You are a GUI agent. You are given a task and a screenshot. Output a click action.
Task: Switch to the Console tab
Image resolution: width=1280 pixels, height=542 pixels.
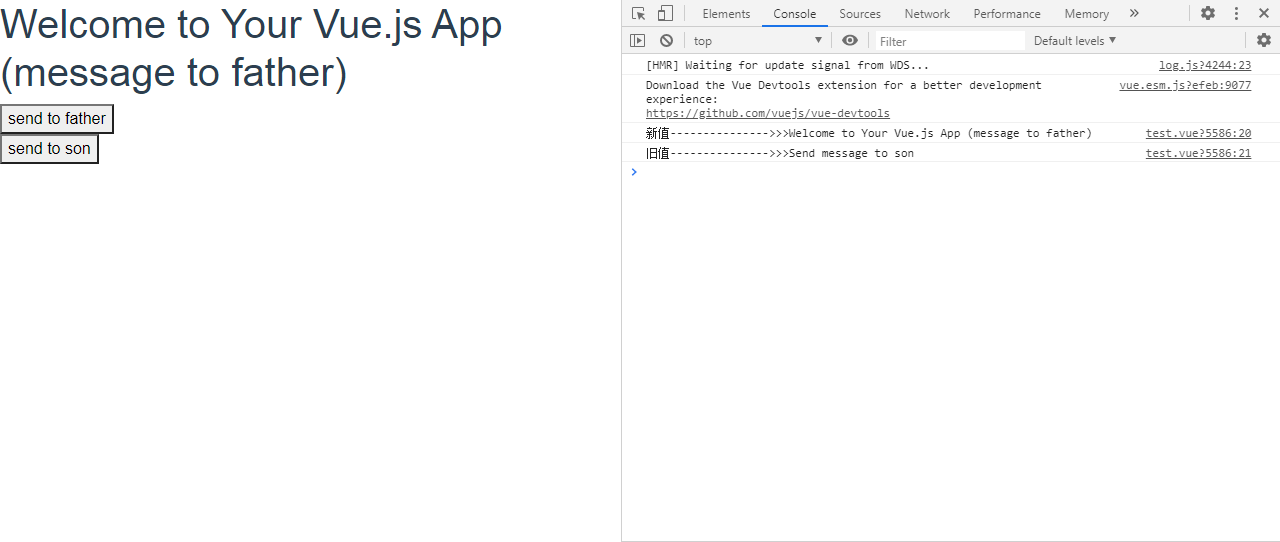click(x=795, y=14)
